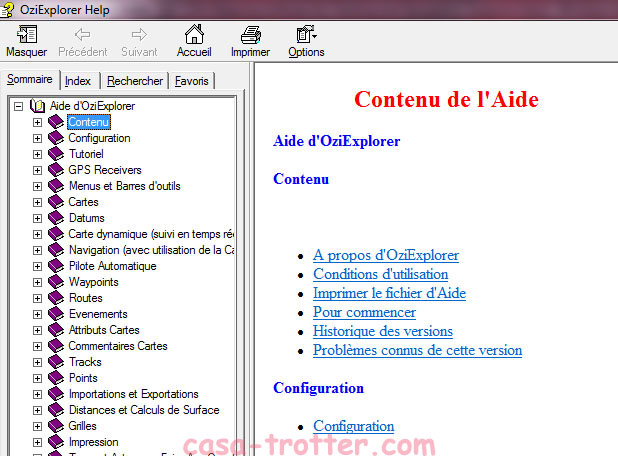Click the book icon beside Routes
Viewport: 618px width, 456px height.
[x=56, y=298]
